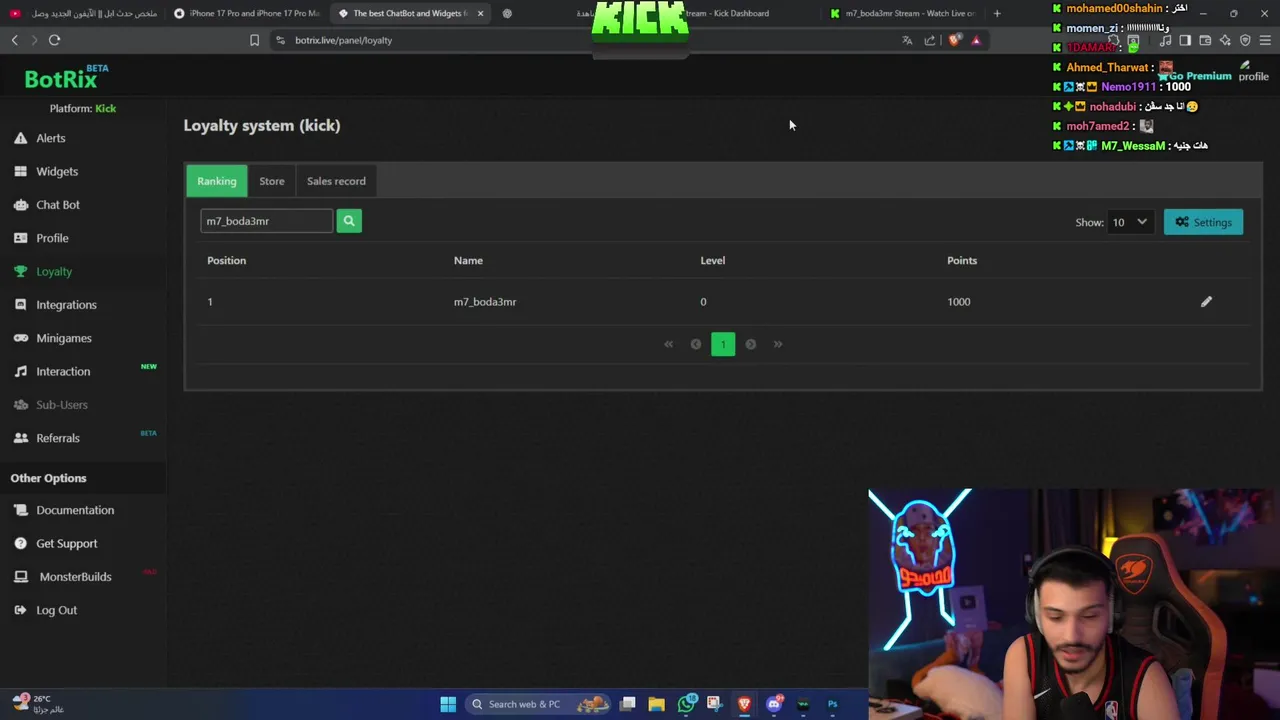1280x720 pixels.
Task: Open the translate page icon
Action: click(x=907, y=40)
